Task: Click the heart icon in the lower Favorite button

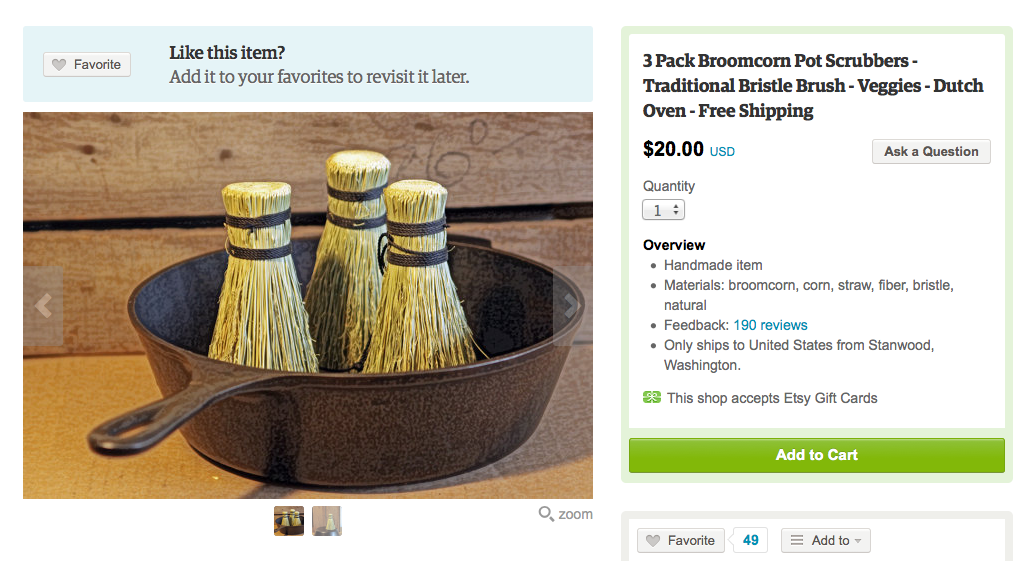Action: coord(654,541)
